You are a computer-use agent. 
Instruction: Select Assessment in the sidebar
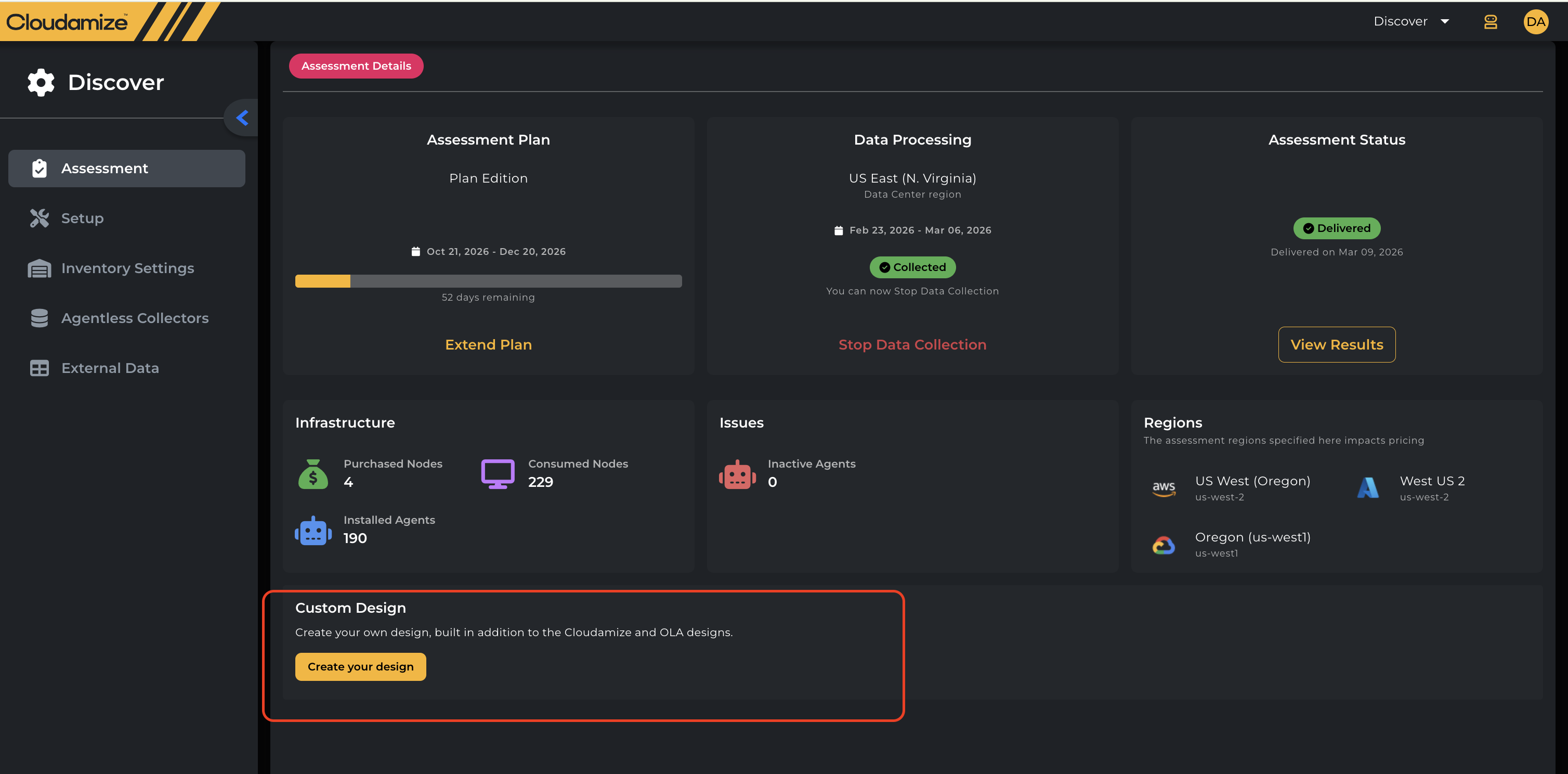coord(127,168)
